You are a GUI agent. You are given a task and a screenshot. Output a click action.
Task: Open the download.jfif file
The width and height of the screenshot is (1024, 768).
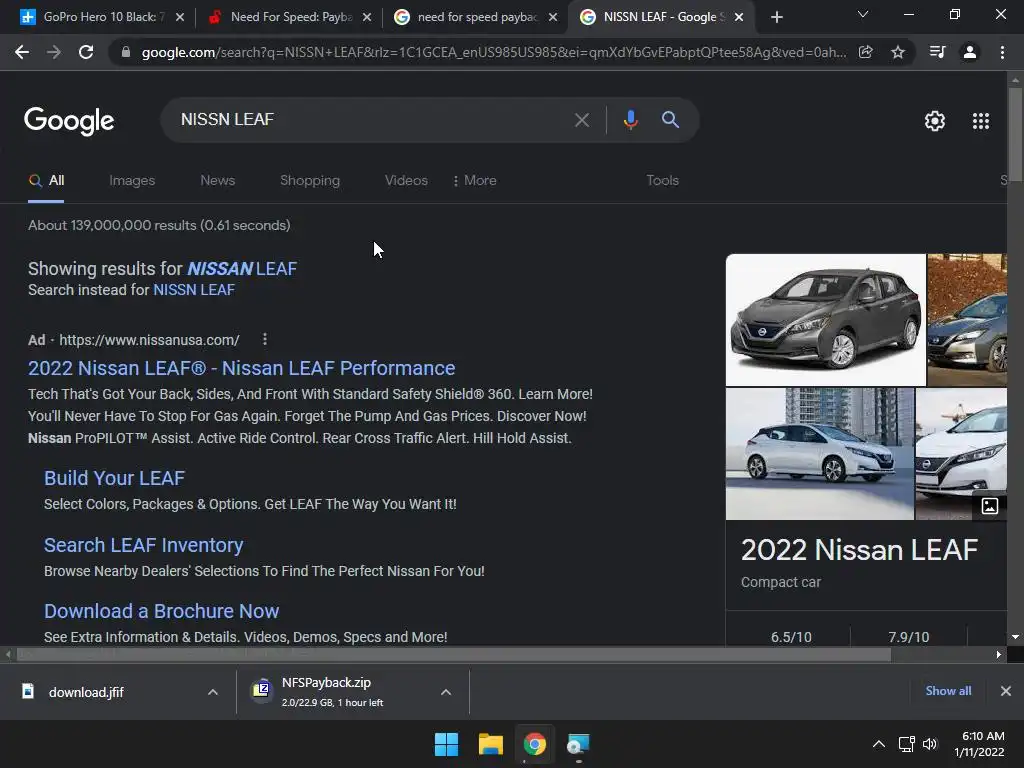pyautogui.click(x=86, y=692)
